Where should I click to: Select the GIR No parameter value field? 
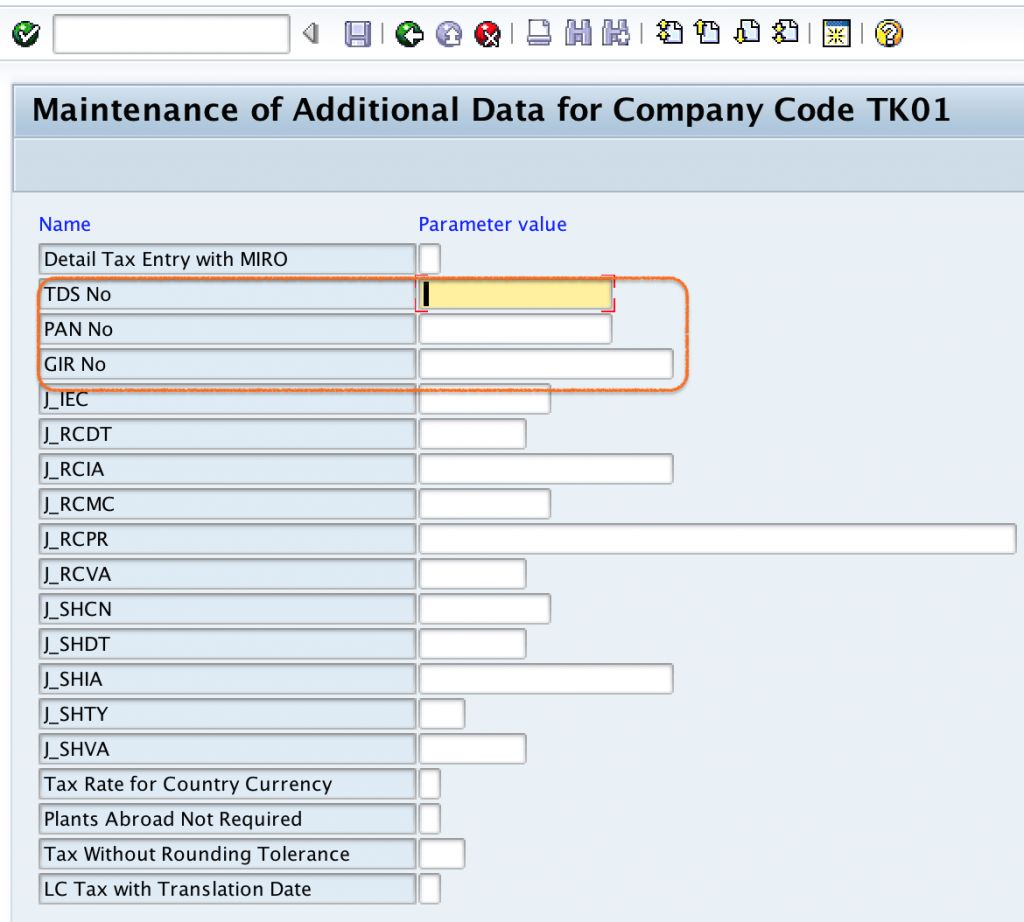(x=545, y=364)
